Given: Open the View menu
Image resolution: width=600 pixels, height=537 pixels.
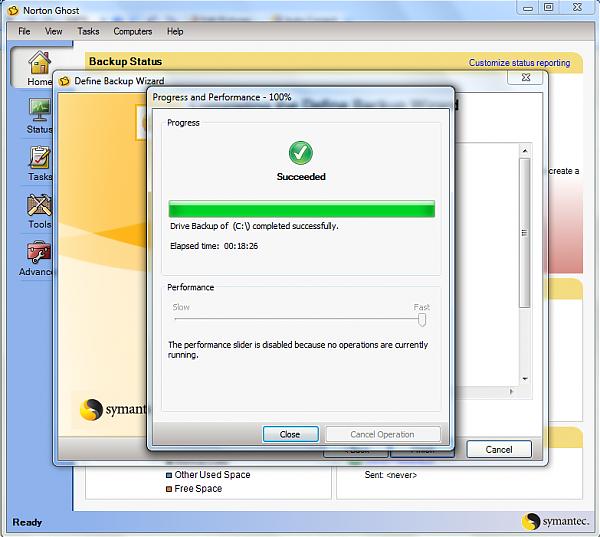Looking at the screenshot, I should pyautogui.click(x=53, y=31).
